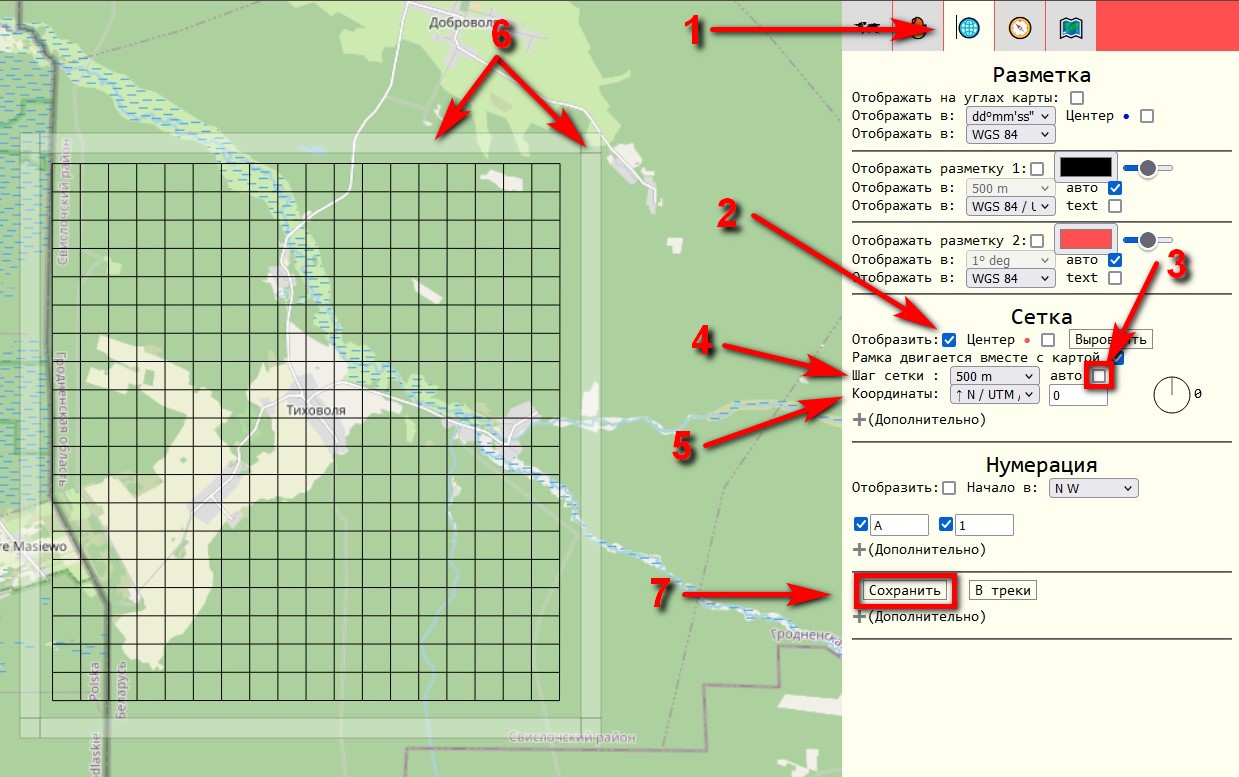Enable Отображать разметку 1 checkbox
The height and width of the screenshot is (777, 1239).
(x=1037, y=169)
